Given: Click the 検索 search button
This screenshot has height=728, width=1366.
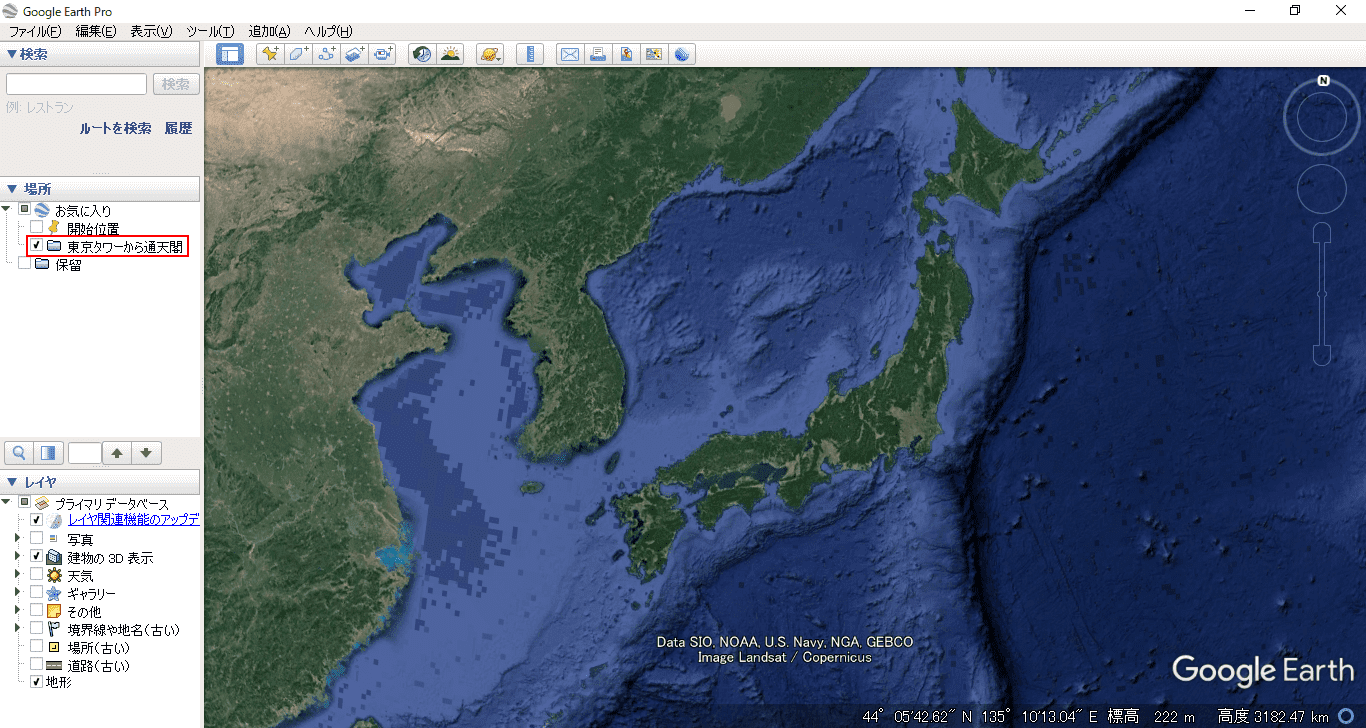Looking at the screenshot, I should [176, 85].
